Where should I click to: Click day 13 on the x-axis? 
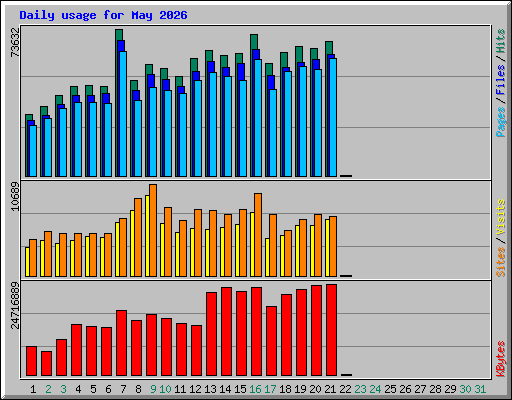(210, 389)
